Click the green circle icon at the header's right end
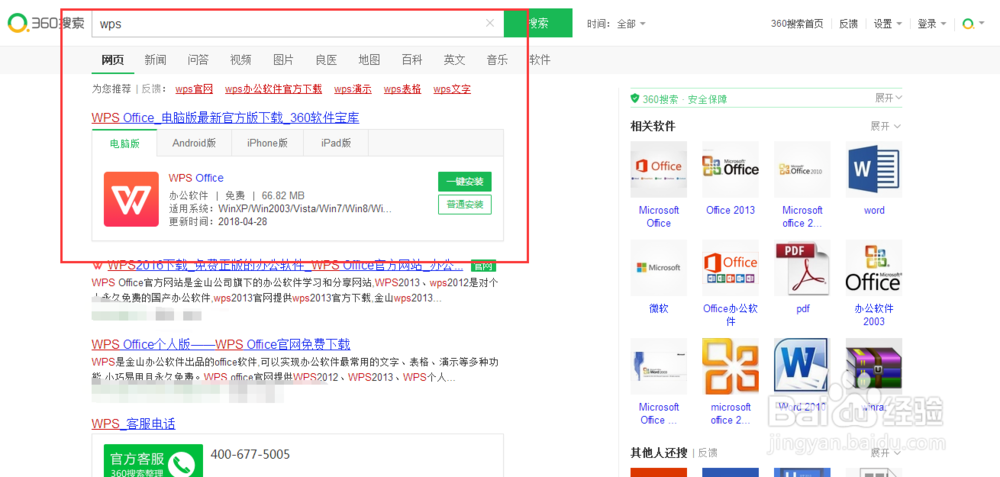The width and height of the screenshot is (1000, 477). 968,24
